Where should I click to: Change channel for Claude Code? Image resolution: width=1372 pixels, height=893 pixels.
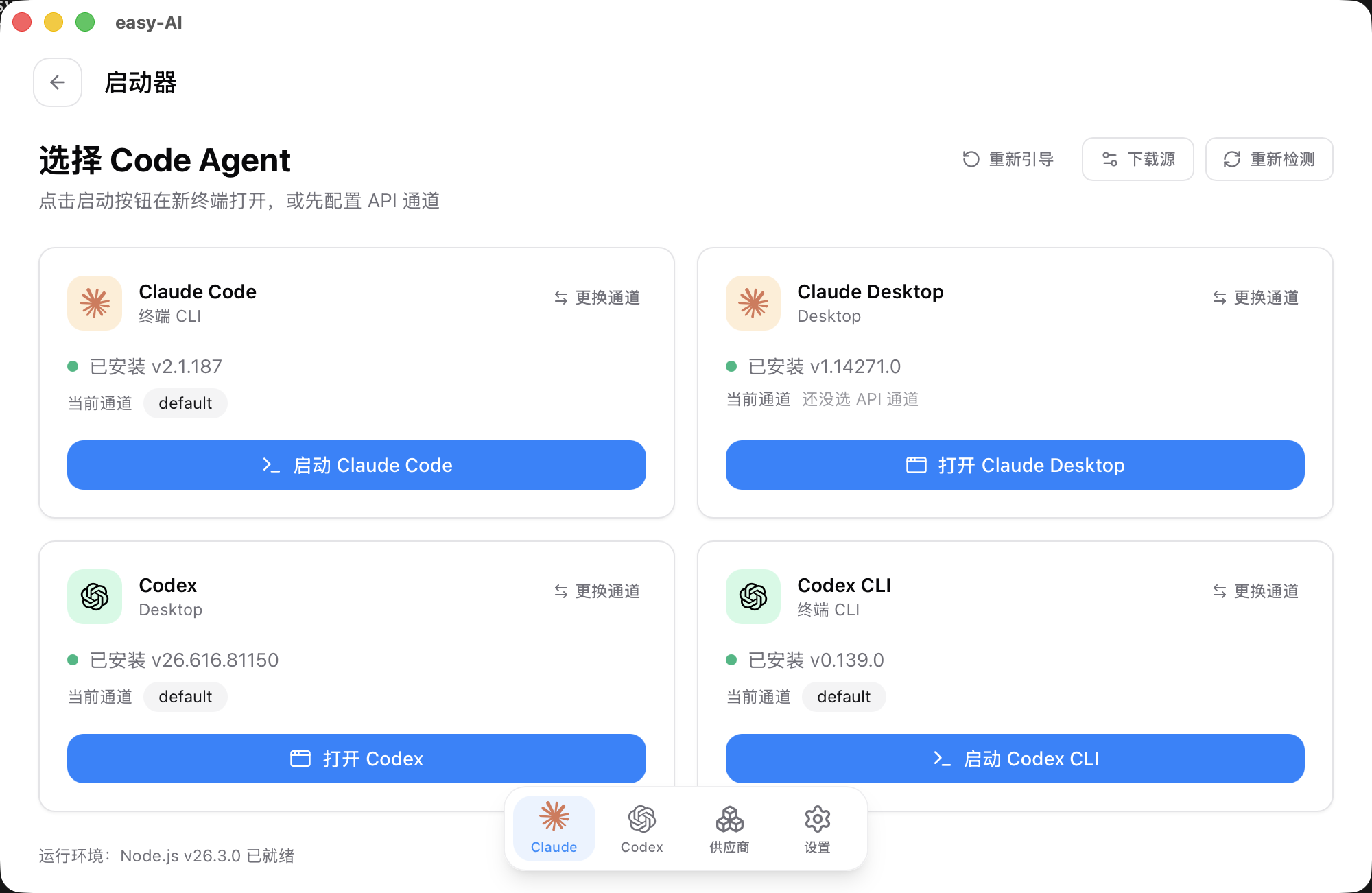click(597, 298)
